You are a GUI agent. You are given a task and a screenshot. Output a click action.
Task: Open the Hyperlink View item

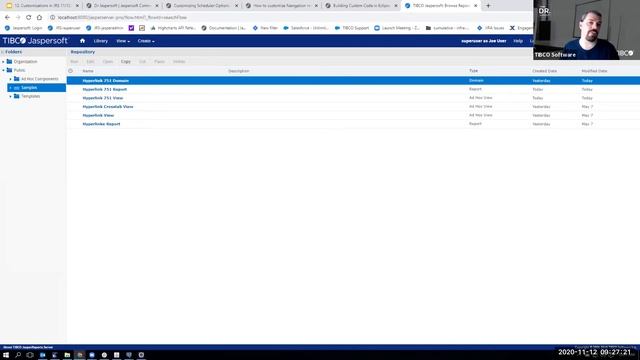98,116
